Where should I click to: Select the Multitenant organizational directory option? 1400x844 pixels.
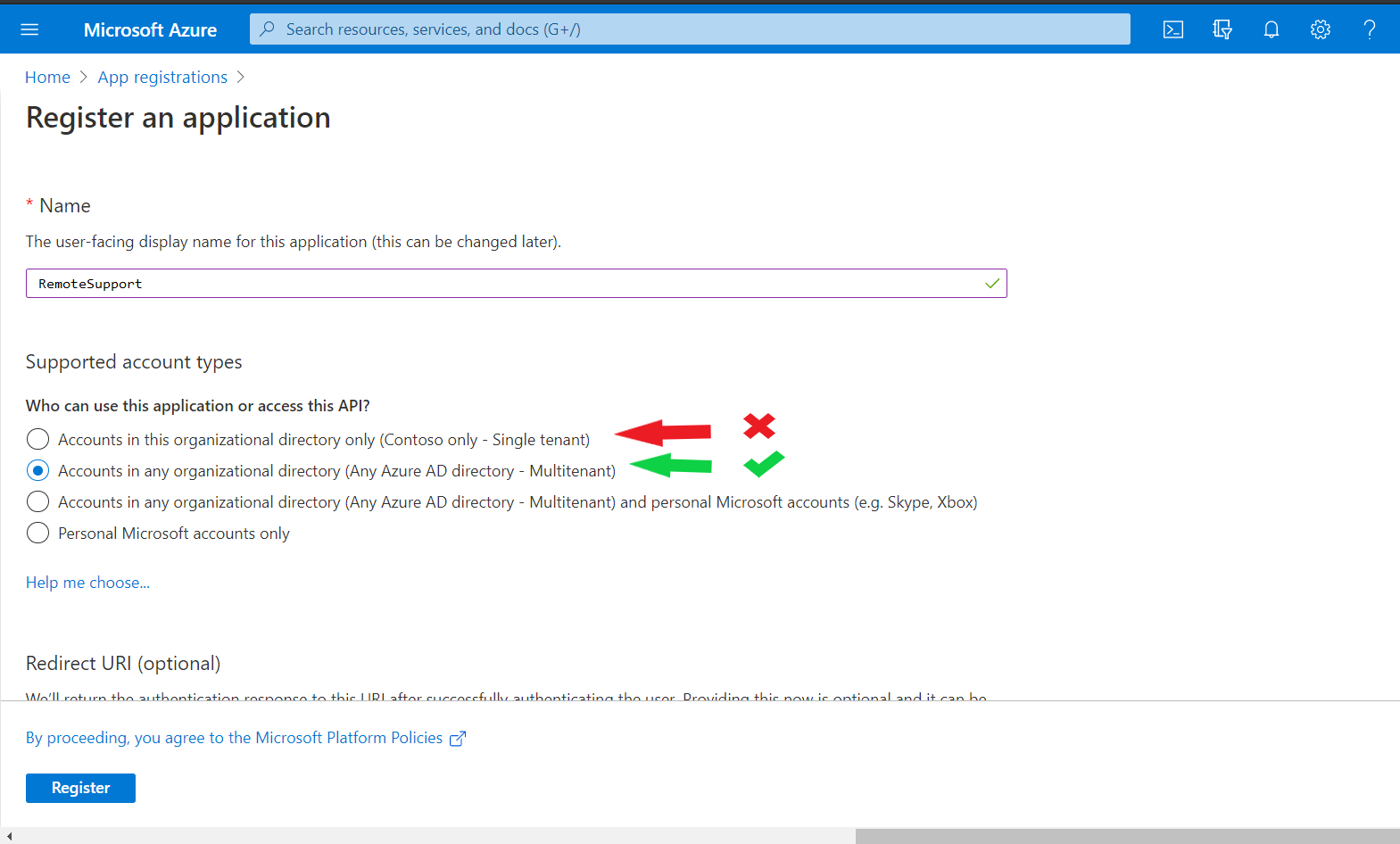point(37,470)
